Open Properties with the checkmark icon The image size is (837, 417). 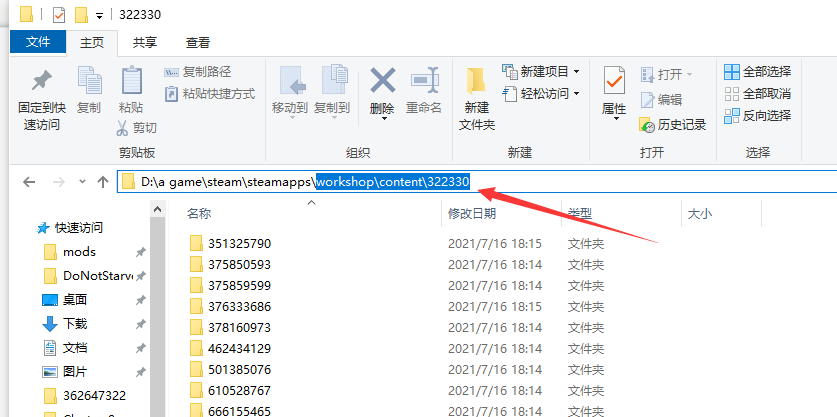613,82
